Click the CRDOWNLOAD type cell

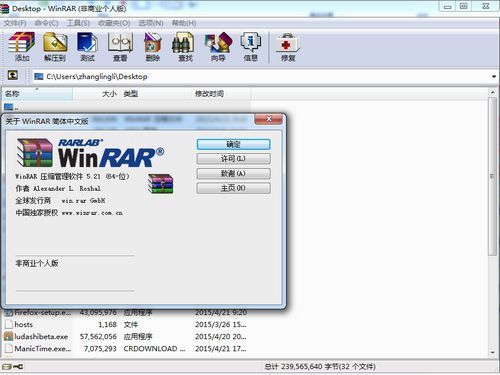point(154,348)
